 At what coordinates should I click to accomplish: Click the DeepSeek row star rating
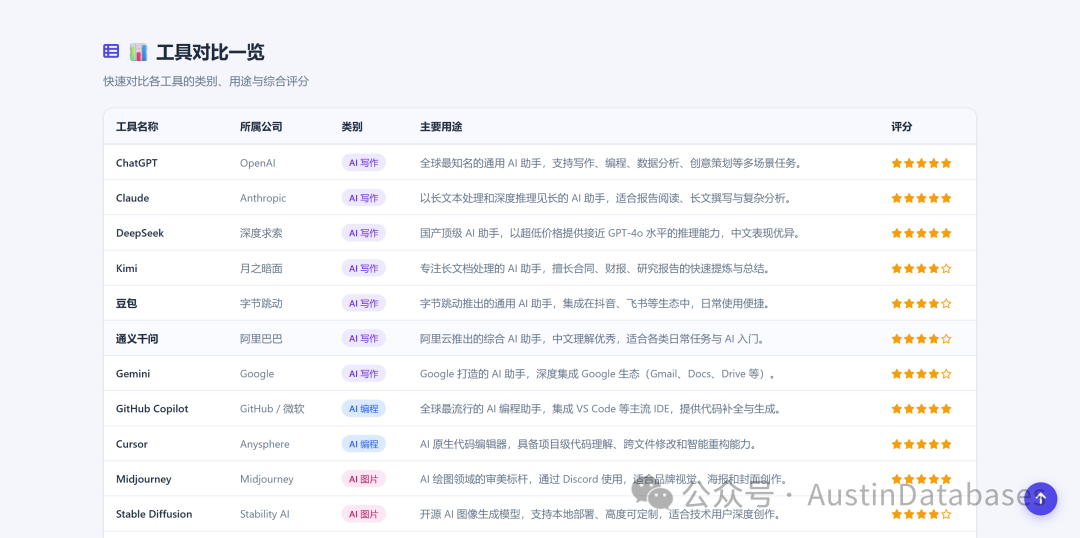point(921,233)
